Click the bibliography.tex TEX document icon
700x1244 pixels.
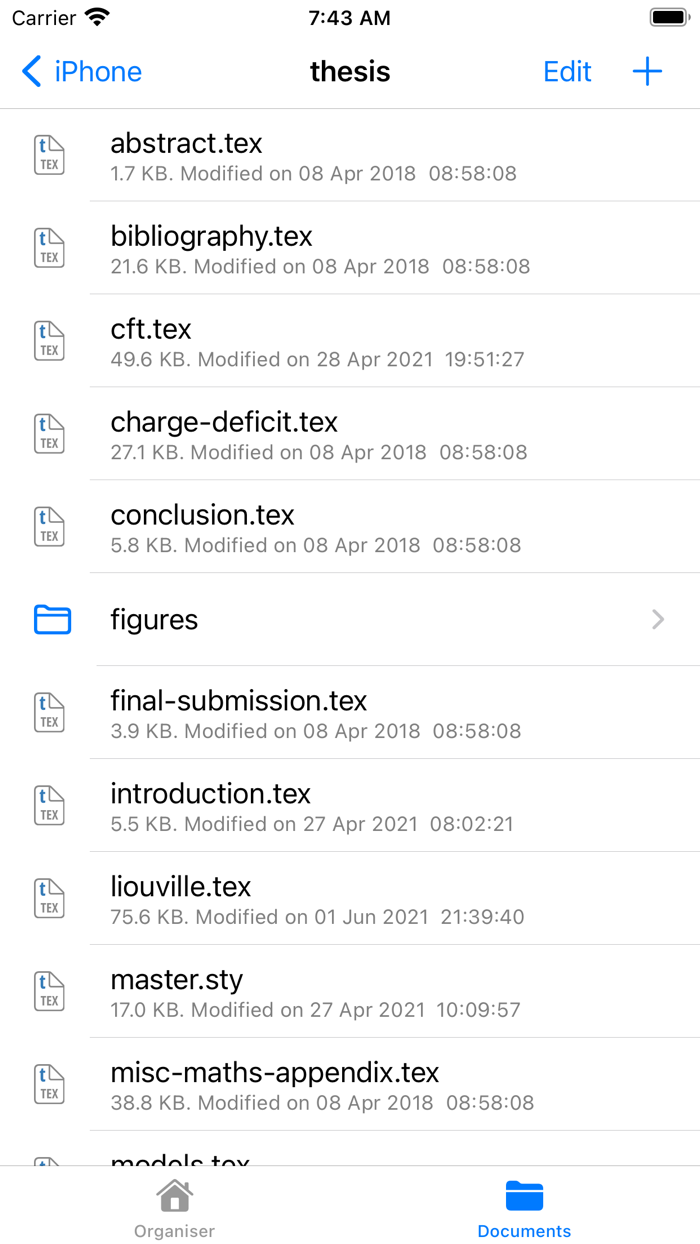point(48,248)
